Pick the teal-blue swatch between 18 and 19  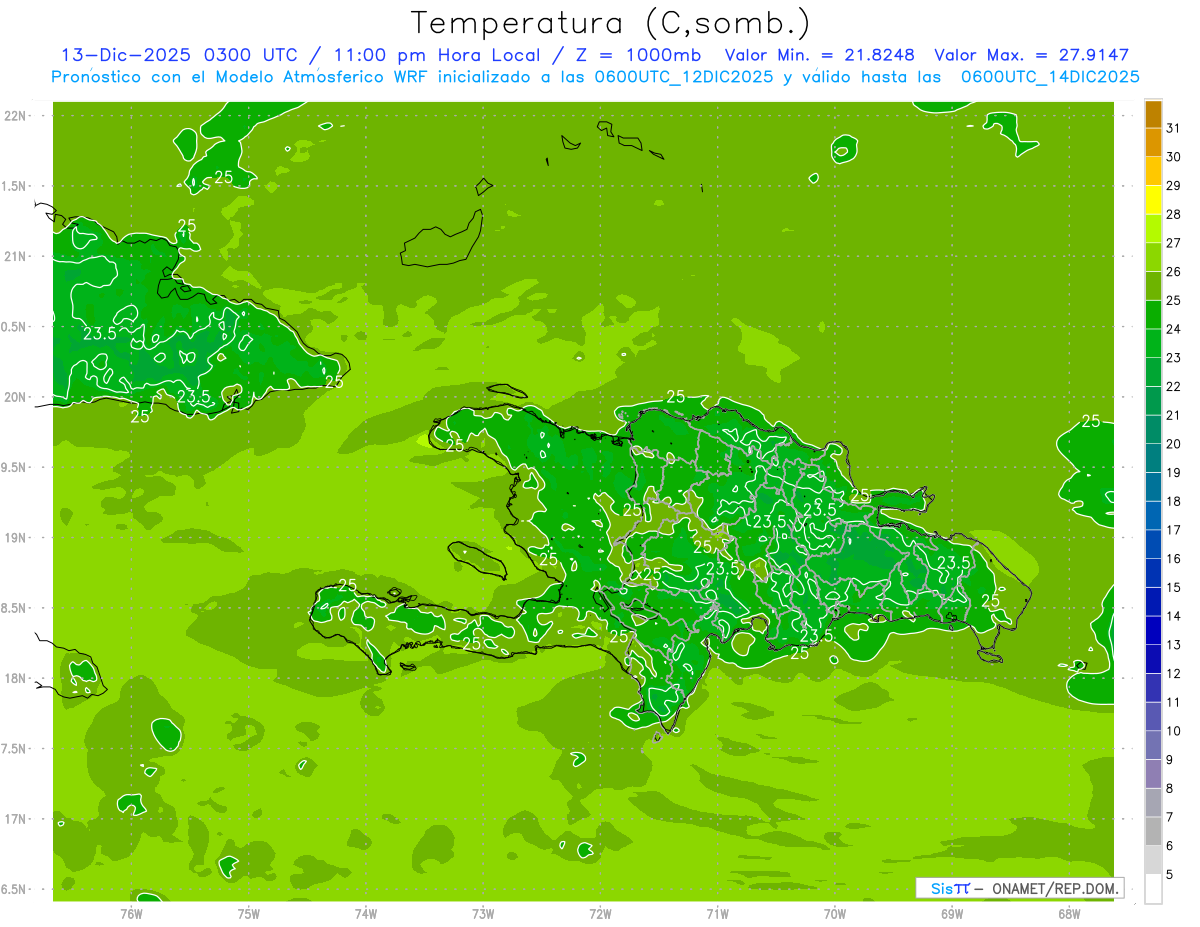1153,487
